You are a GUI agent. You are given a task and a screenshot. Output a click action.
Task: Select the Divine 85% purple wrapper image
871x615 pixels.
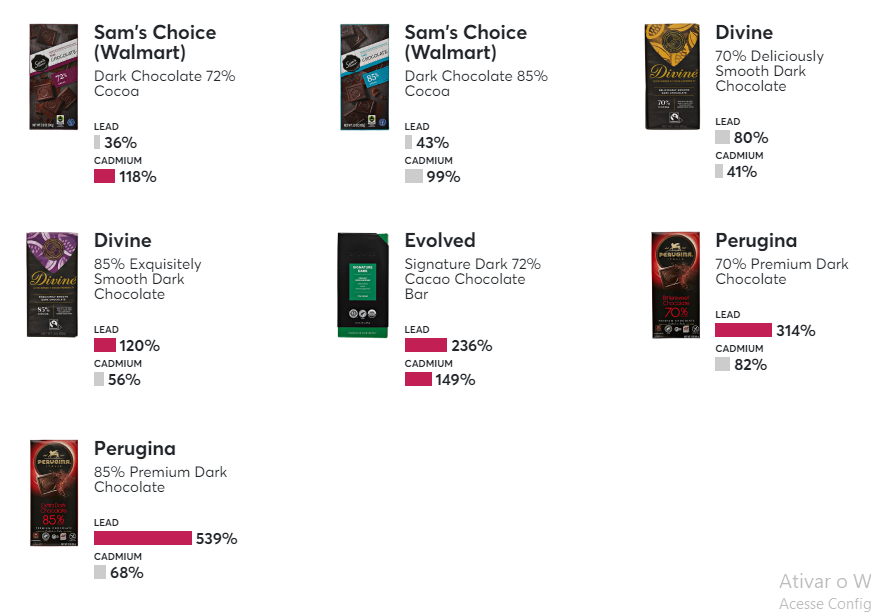coord(54,285)
